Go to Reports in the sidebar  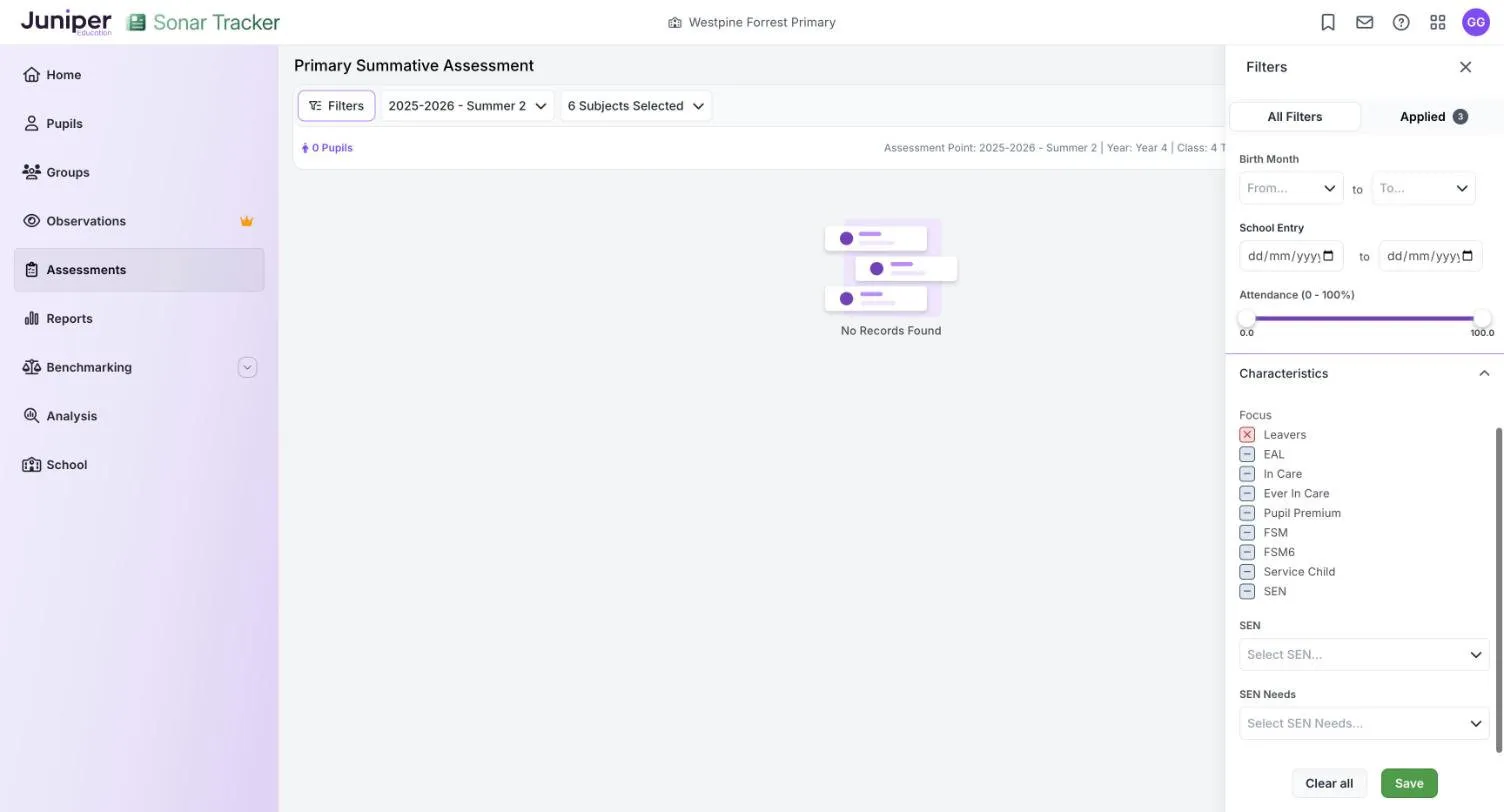(139, 319)
